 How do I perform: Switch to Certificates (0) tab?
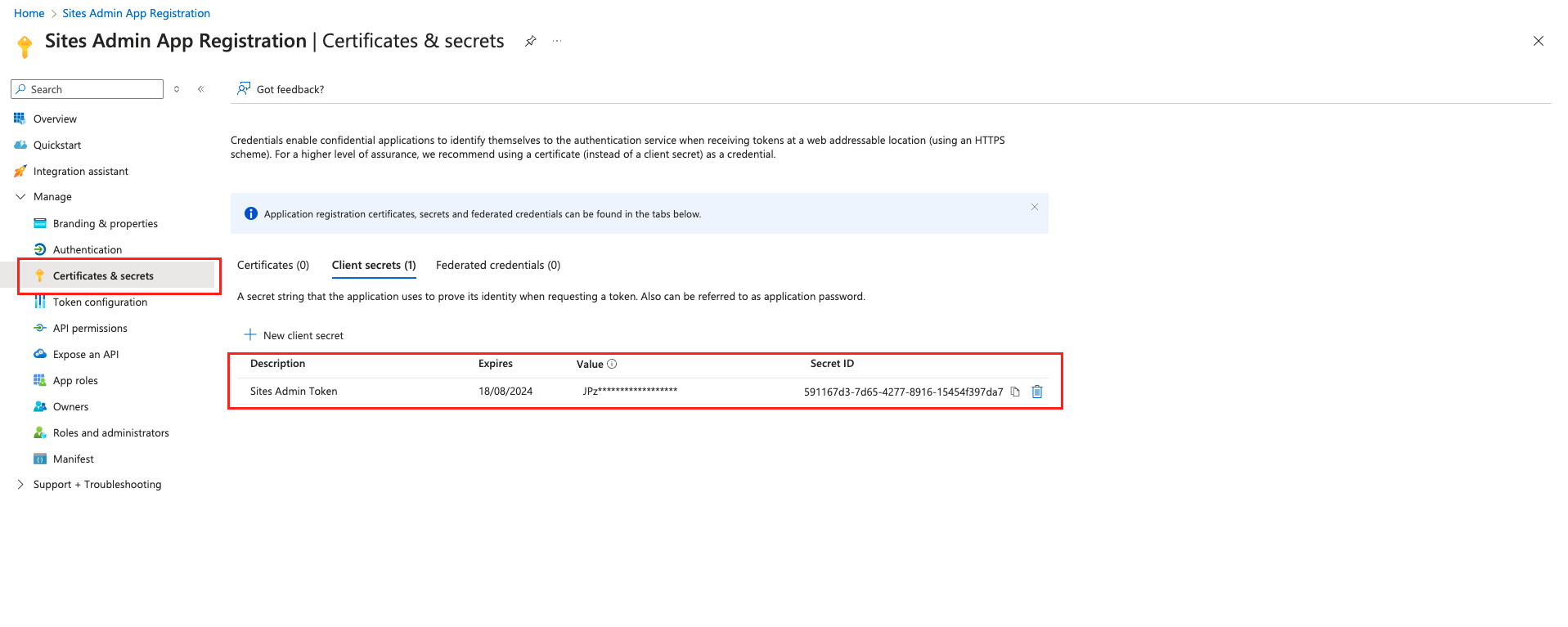(x=273, y=266)
